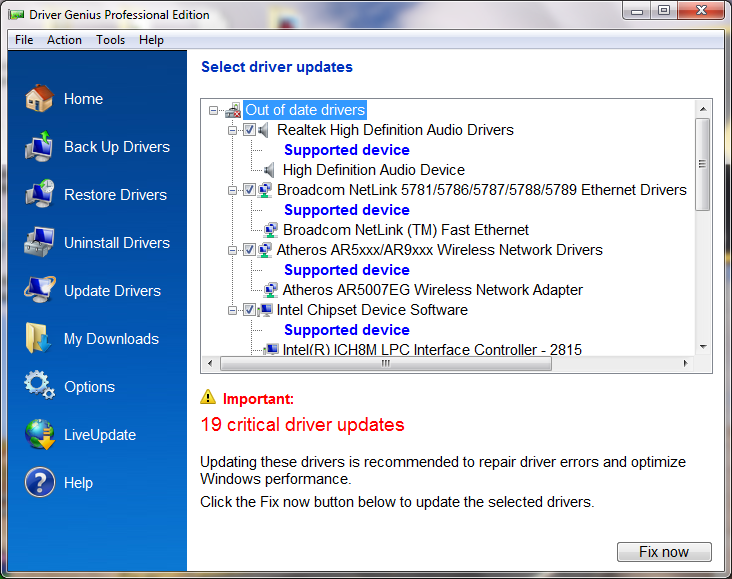Click network icon beside Broadcom NetLink Fast Ethernet
732x579 pixels.
[x=270, y=230]
